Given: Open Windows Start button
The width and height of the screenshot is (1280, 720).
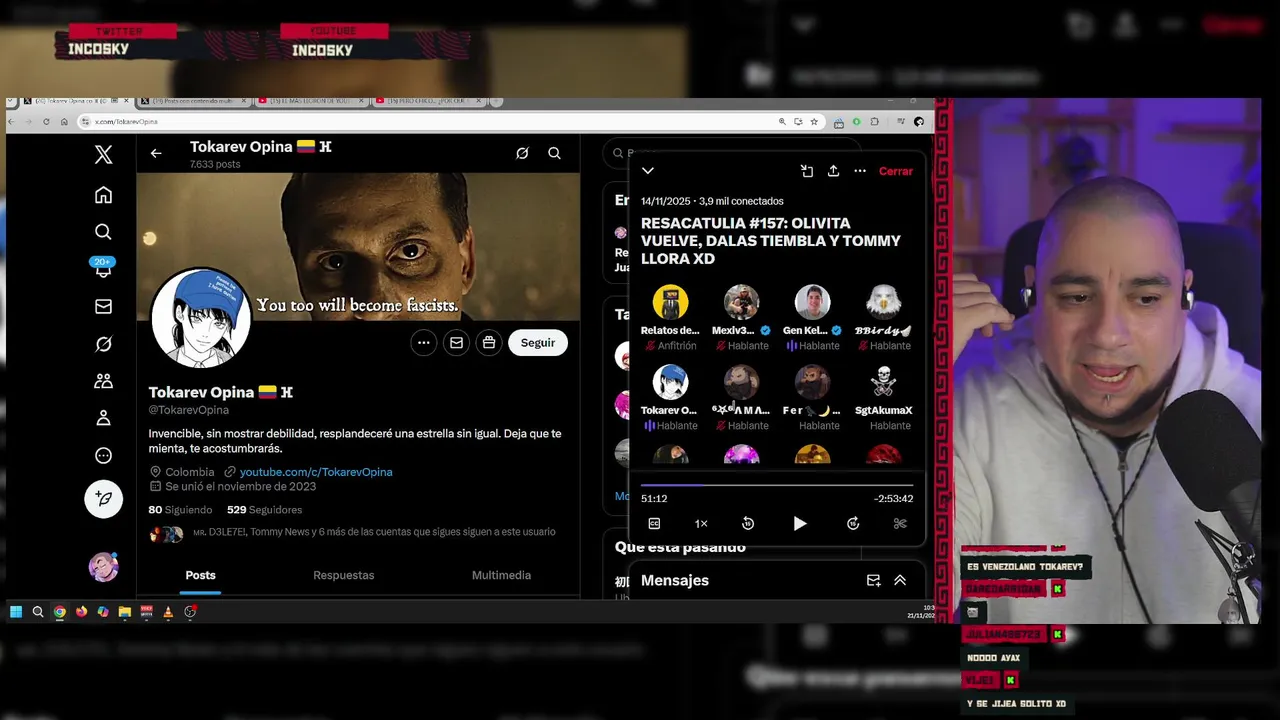Looking at the screenshot, I should tap(16, 612).
